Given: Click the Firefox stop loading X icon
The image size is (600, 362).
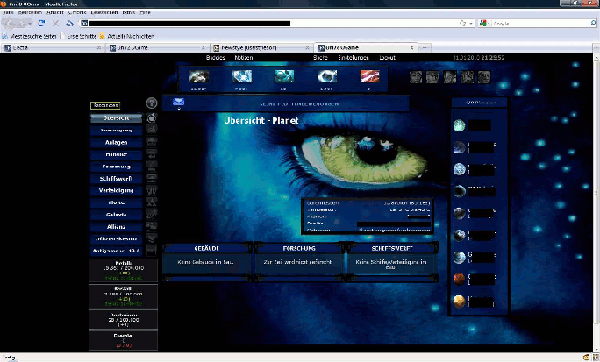Looking at the screenshot, I should [56, 23].
